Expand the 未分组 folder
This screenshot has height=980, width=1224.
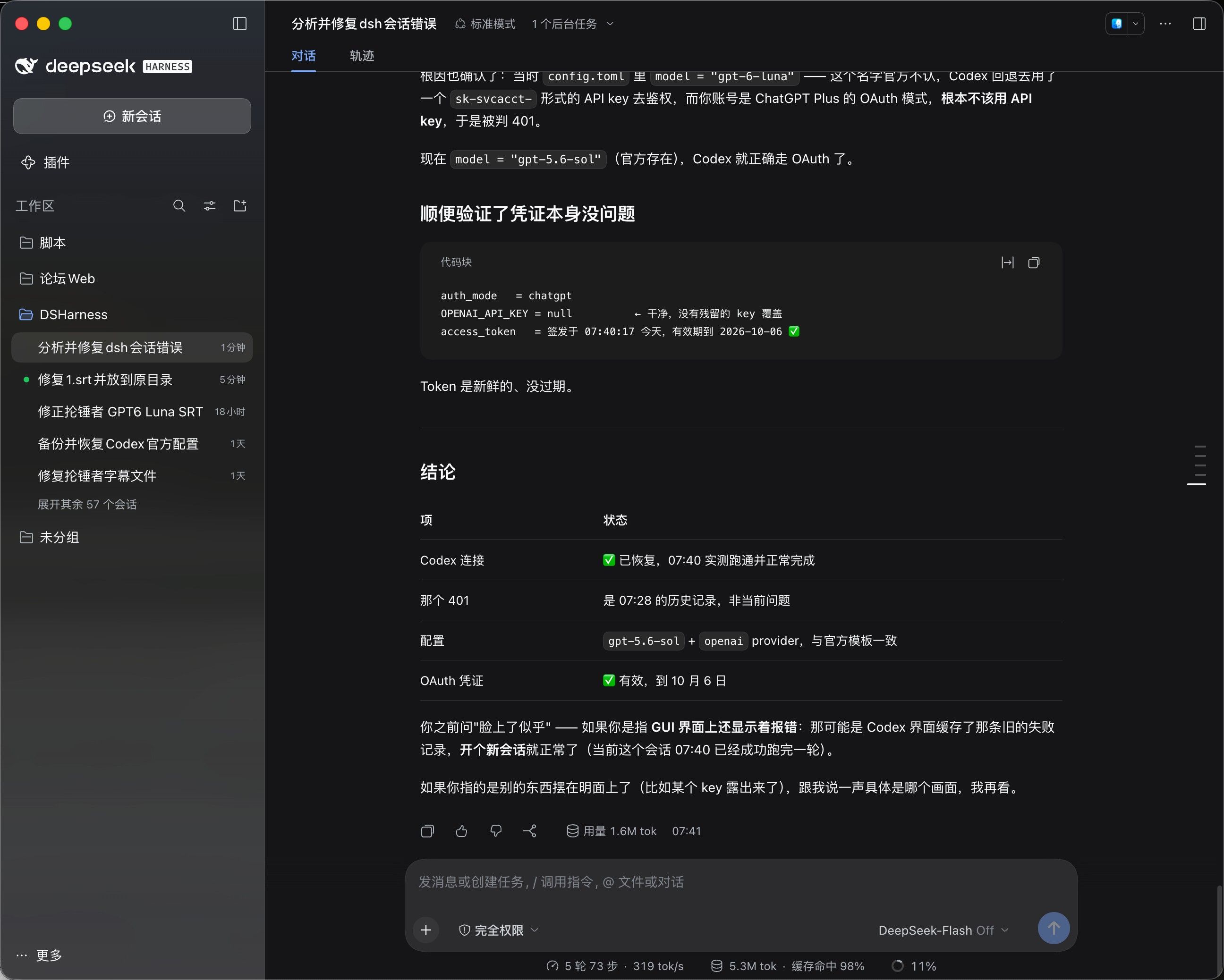click(x=132, y=537)
